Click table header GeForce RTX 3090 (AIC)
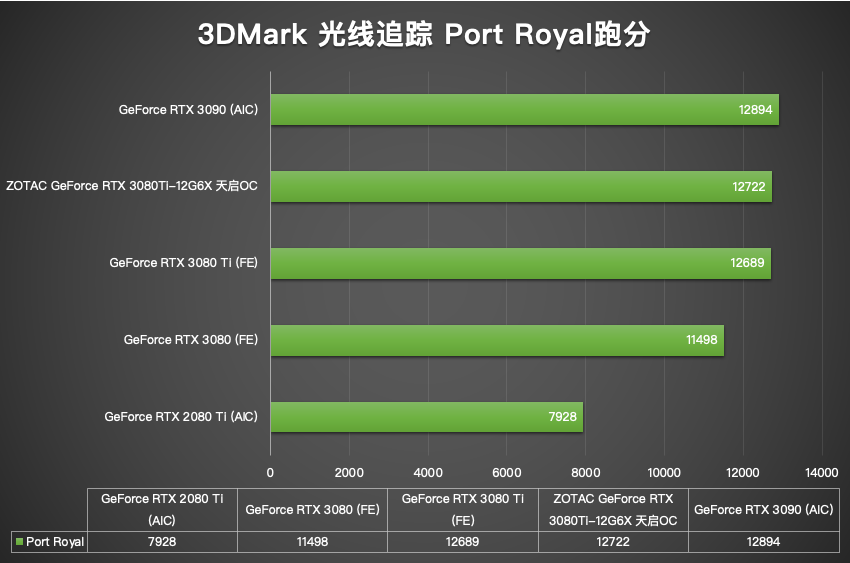This screenshot has width=850, height=563. [x=763, y=509]
